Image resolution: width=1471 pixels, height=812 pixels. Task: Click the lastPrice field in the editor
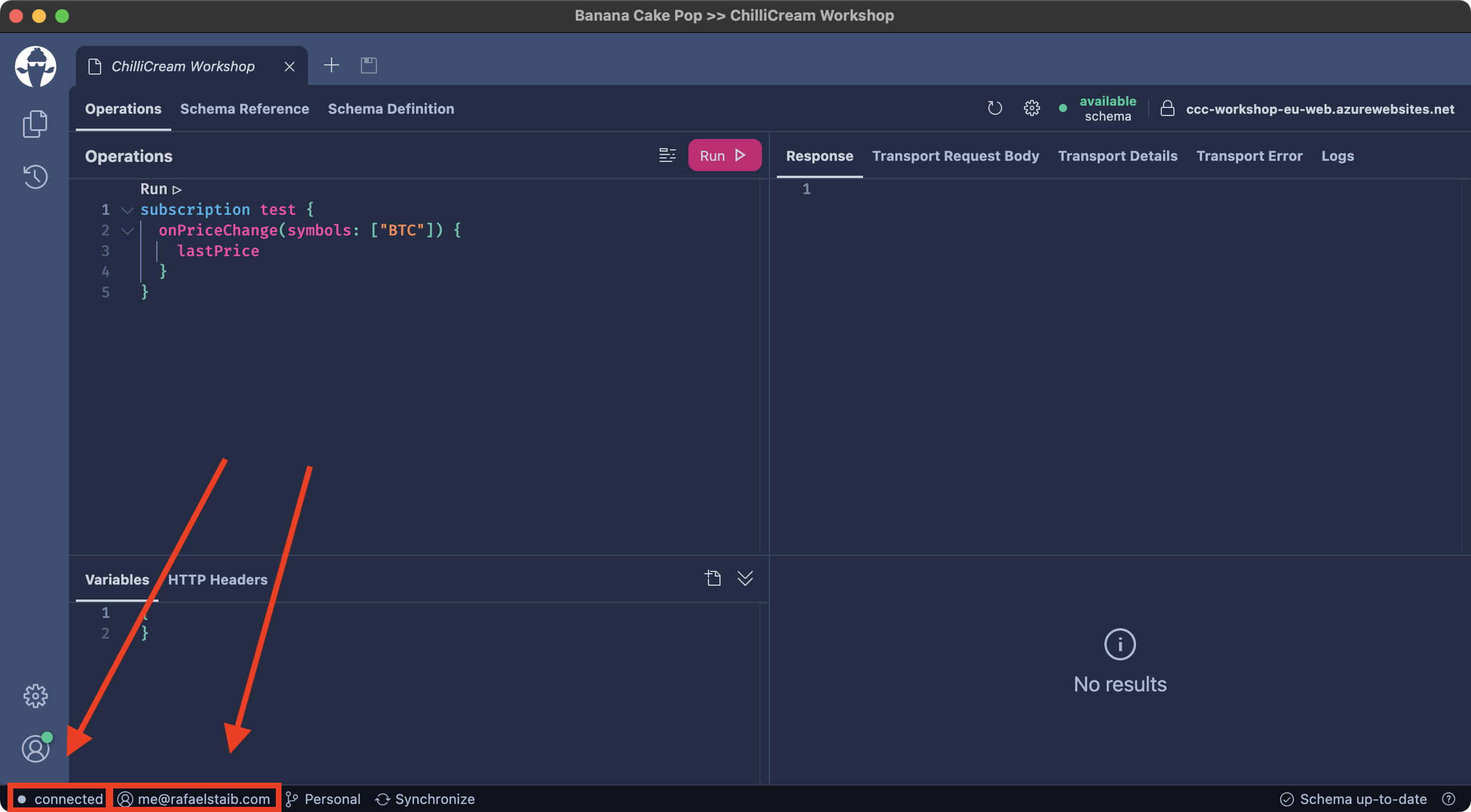pos(218,251)
